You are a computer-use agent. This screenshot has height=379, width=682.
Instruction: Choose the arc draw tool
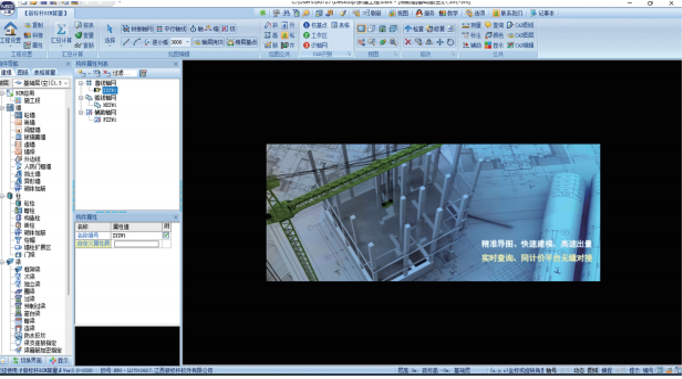point(137,42)
